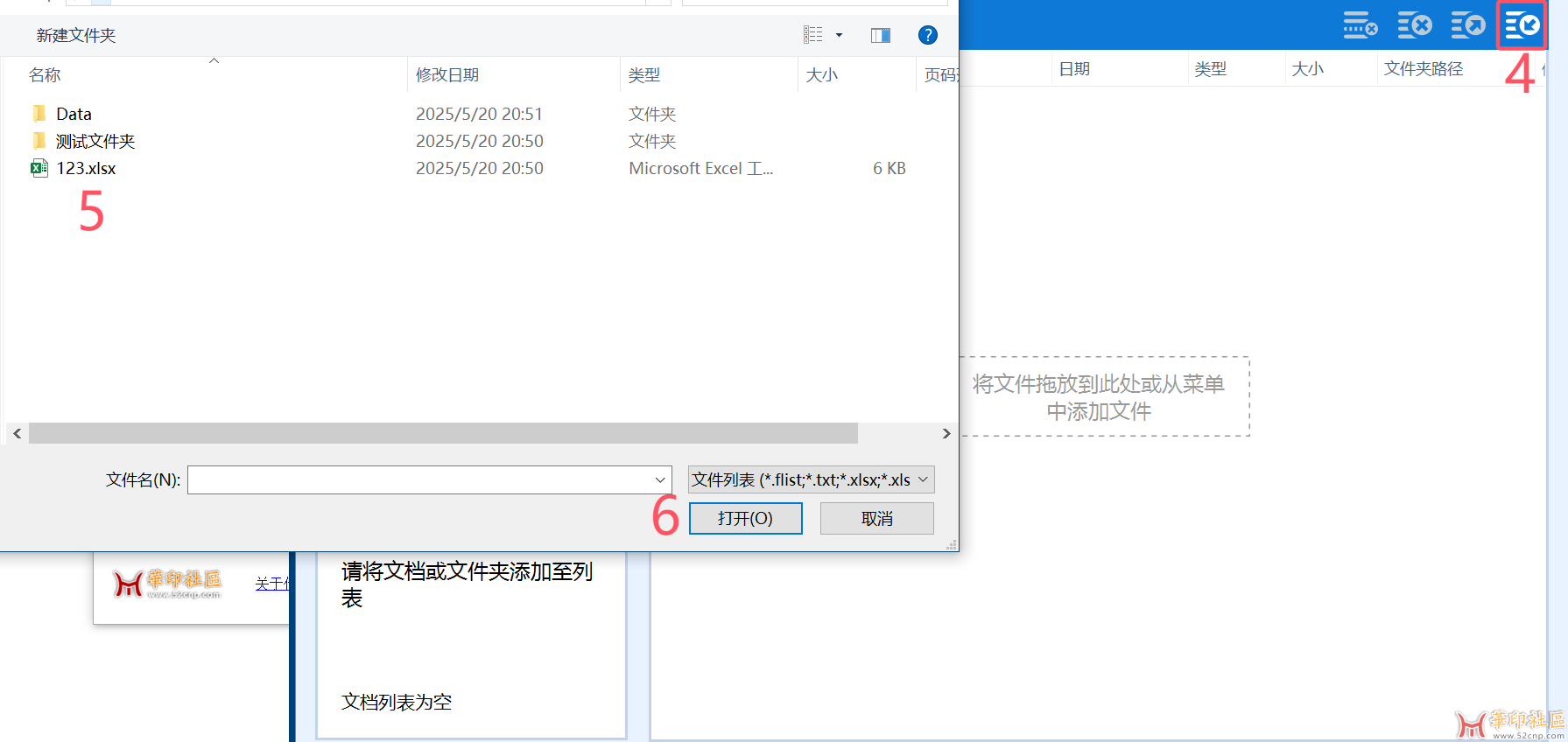Click the remove selected items icon
The image size is (1568, 742).
1361,25
